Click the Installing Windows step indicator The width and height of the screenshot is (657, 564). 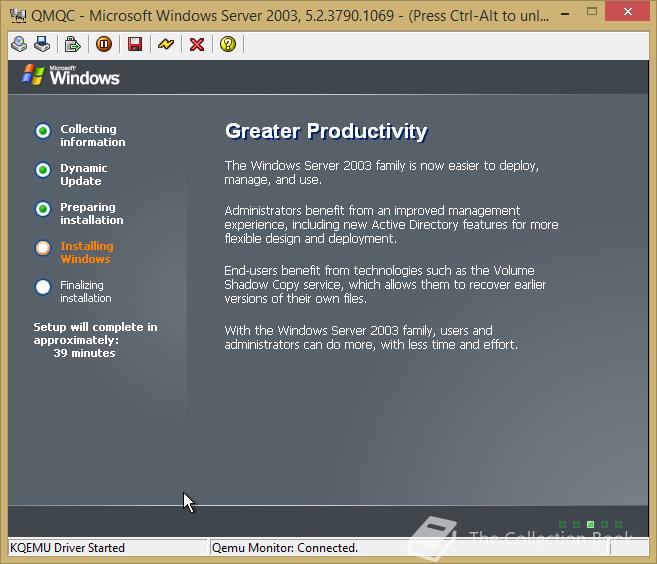tap(43, 248)
